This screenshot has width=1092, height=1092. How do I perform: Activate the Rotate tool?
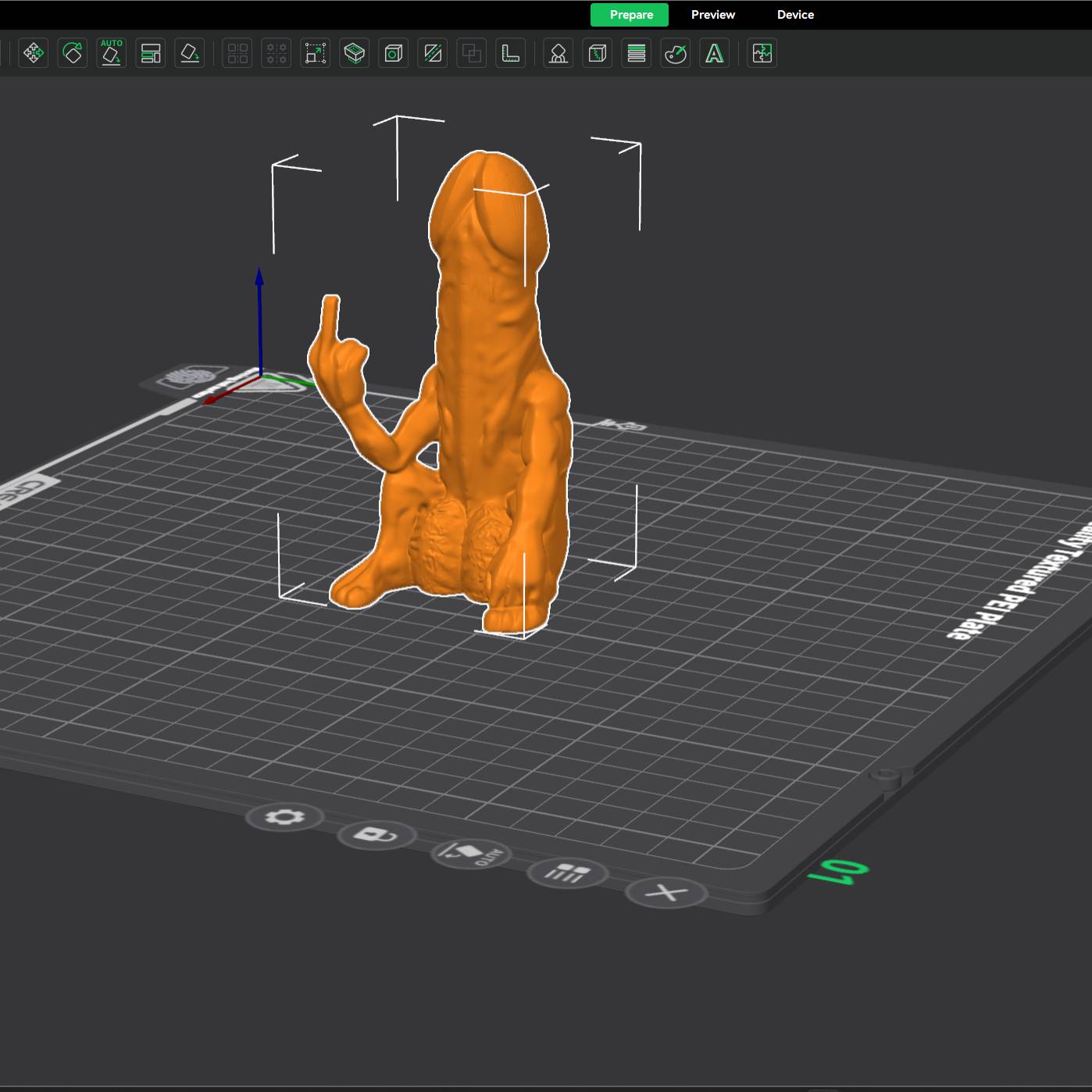(x=73, y=53)
